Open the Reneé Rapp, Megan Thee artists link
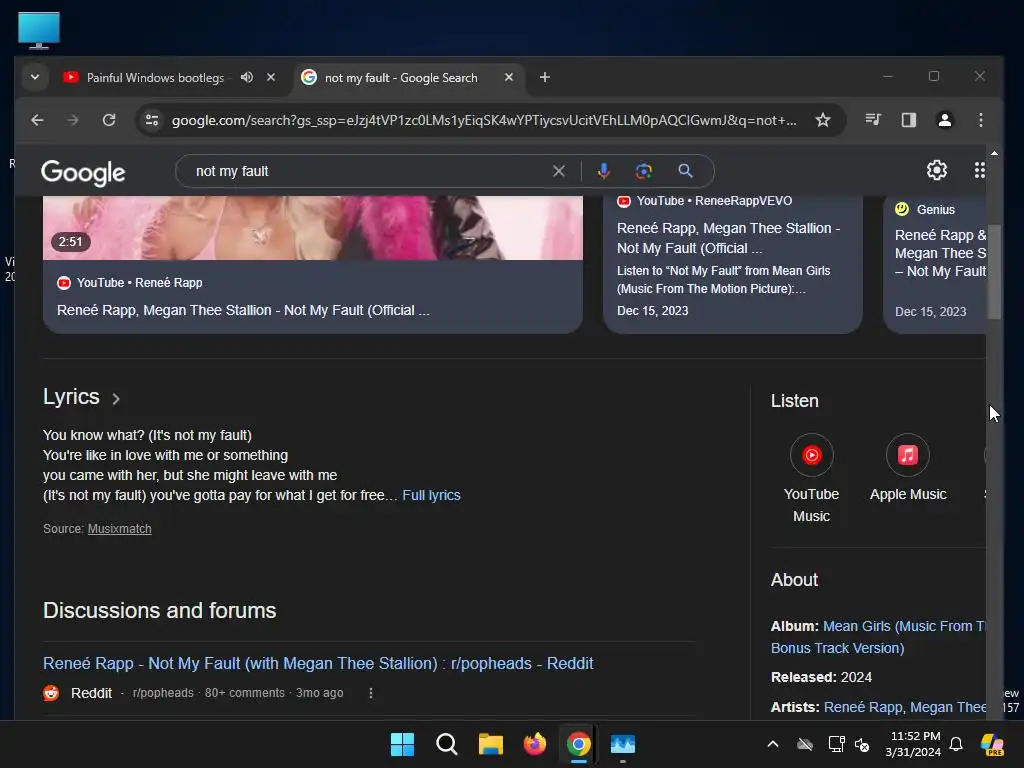The width and height of the screenshot is (1024, 768). [x=904, y=707]
